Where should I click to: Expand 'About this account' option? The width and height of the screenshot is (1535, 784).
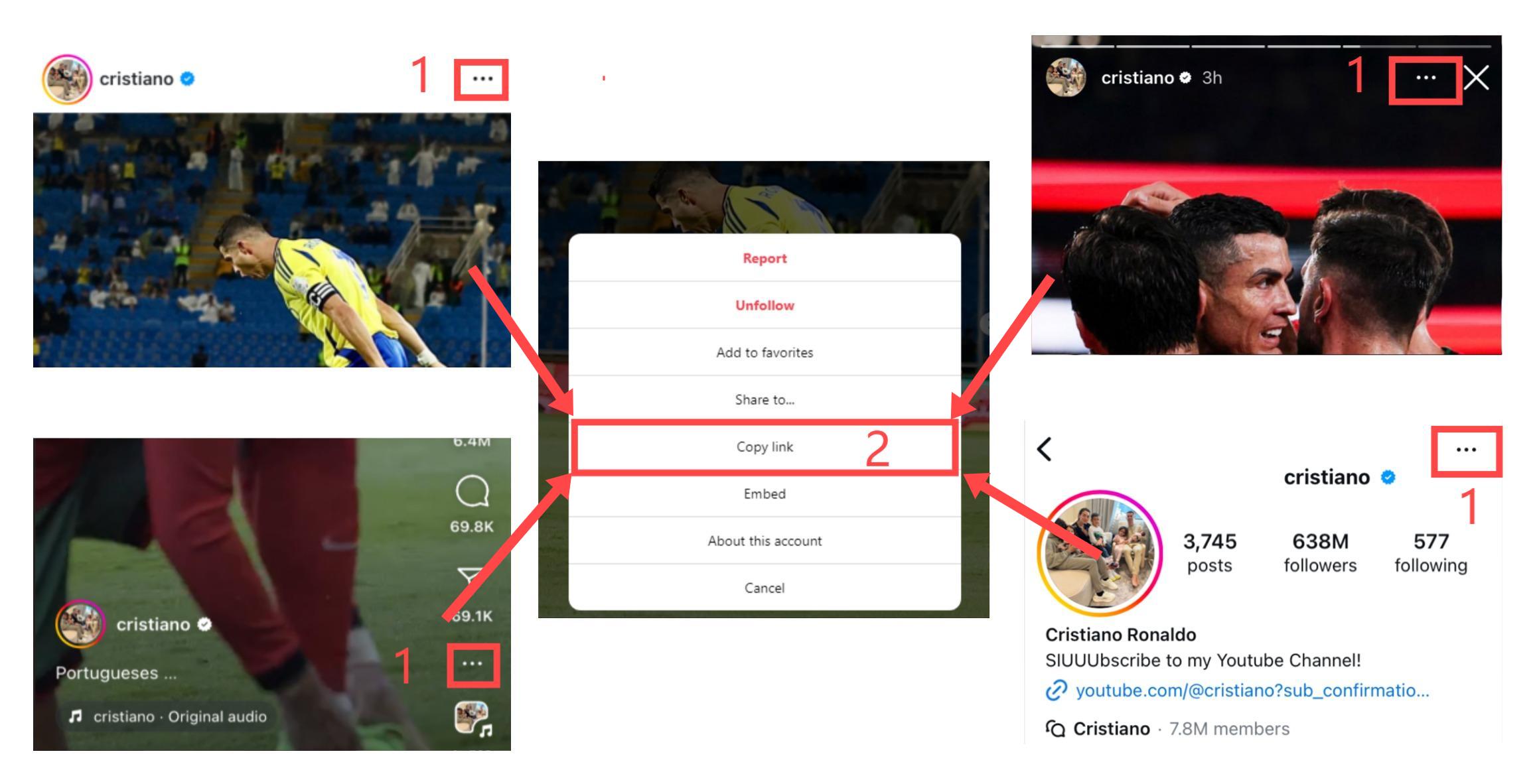[764, 541]
